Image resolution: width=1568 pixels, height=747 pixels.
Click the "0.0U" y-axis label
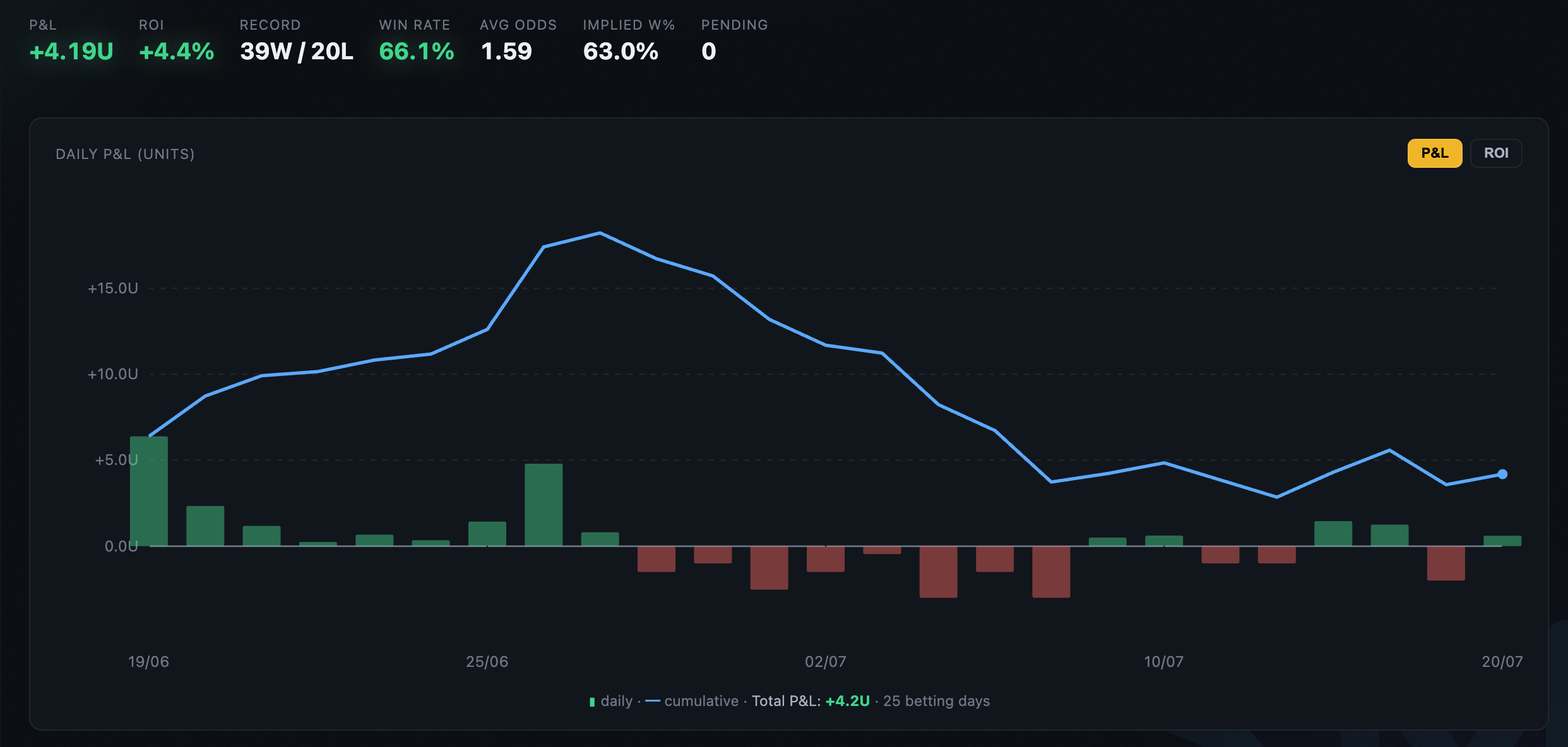pos(121,546)
